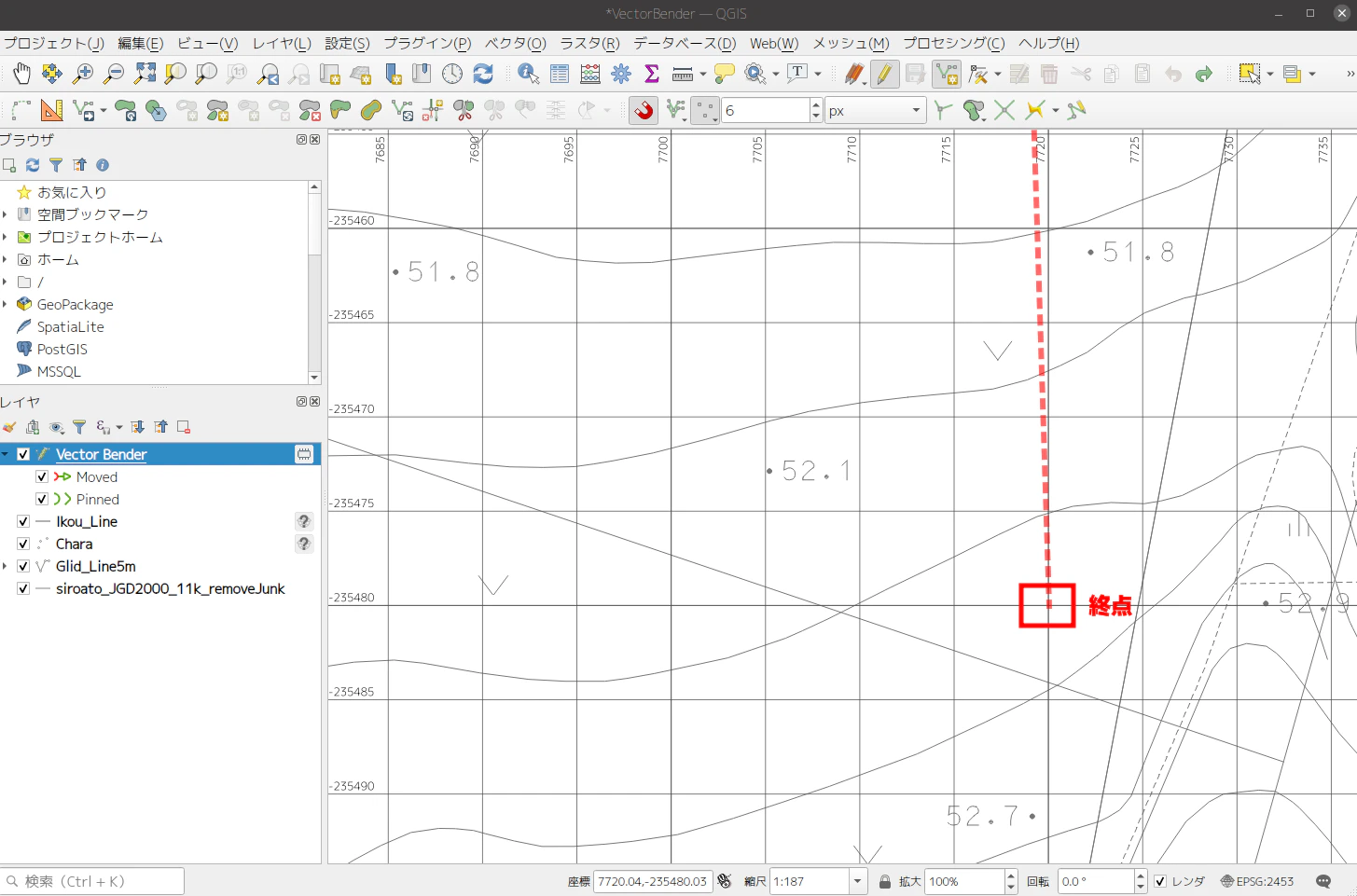Click the messages log bubble in status bar
Screen dimensions: 1357x896
[1322, 881]
